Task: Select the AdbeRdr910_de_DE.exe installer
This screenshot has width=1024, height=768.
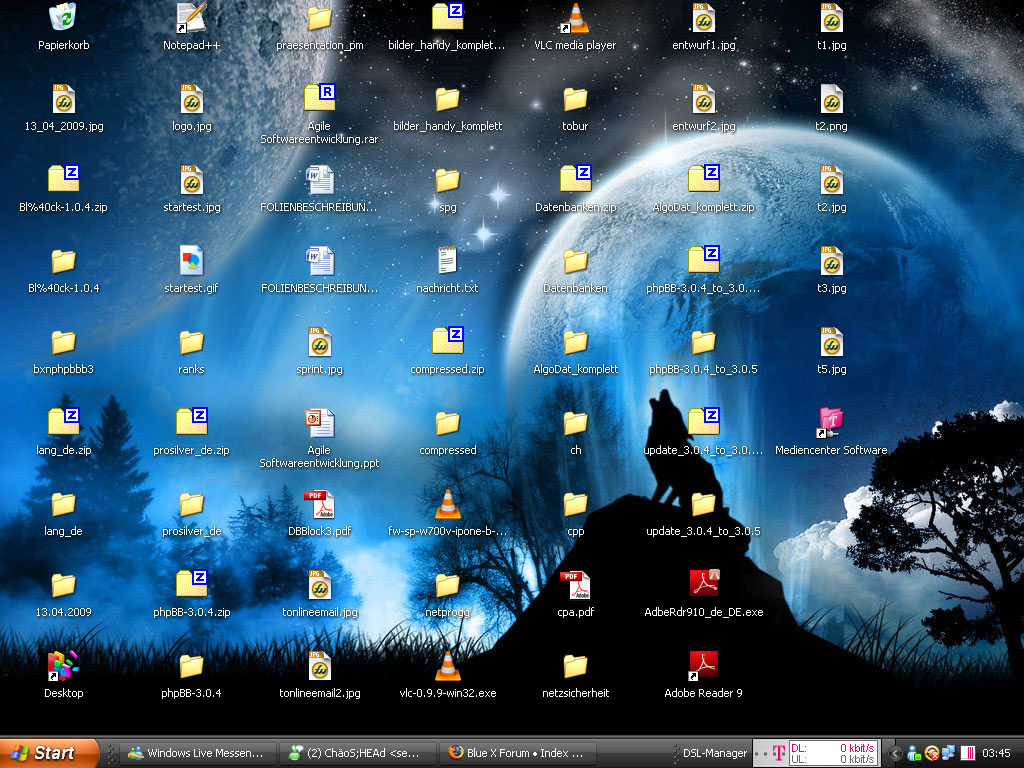Action: pos(703,584)
